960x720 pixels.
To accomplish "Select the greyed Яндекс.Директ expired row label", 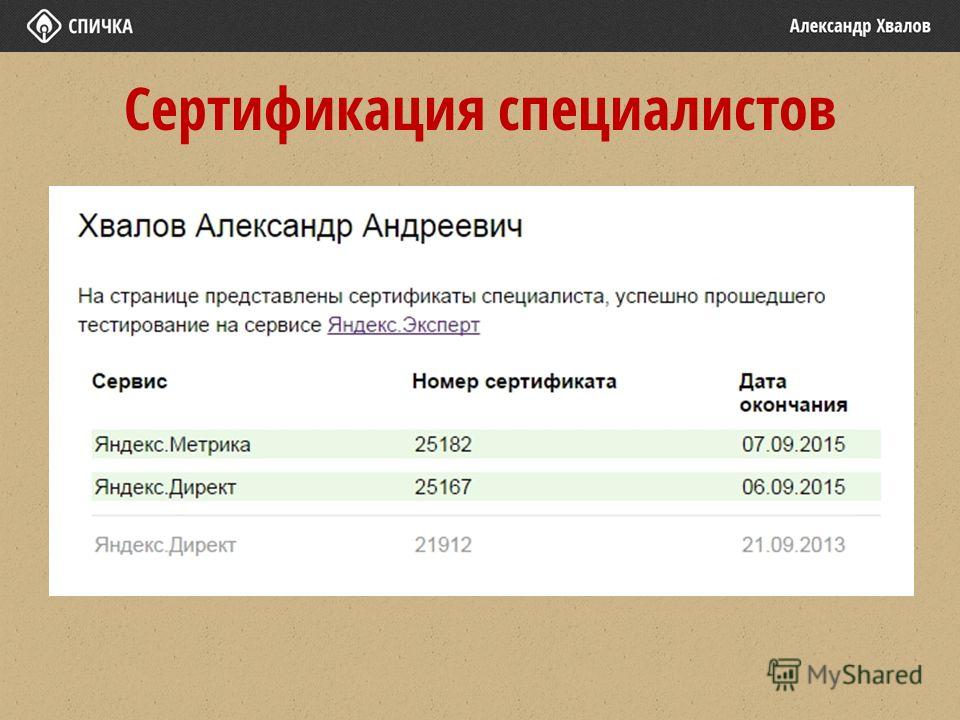I will pyautogui.click(x=165, y=545).
